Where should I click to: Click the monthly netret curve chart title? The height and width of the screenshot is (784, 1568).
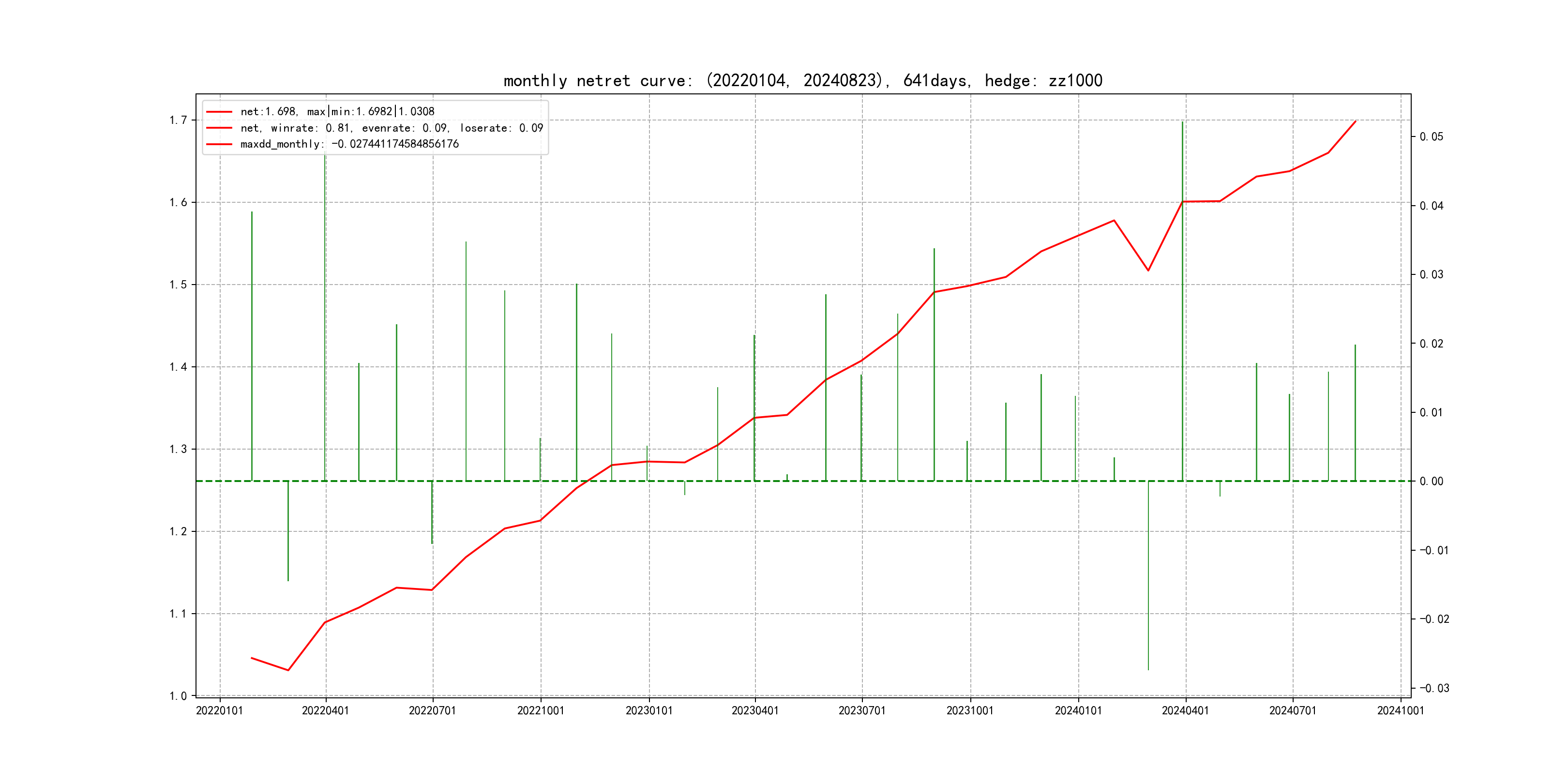803,80
